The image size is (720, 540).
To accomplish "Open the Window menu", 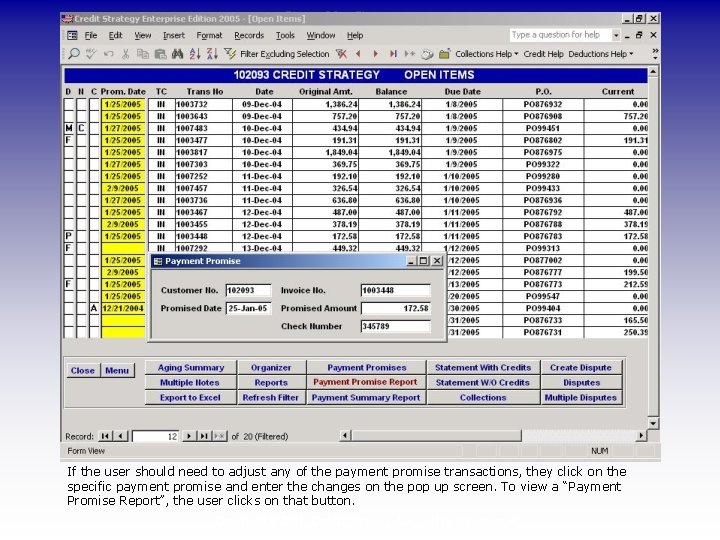I will (321, 35).
